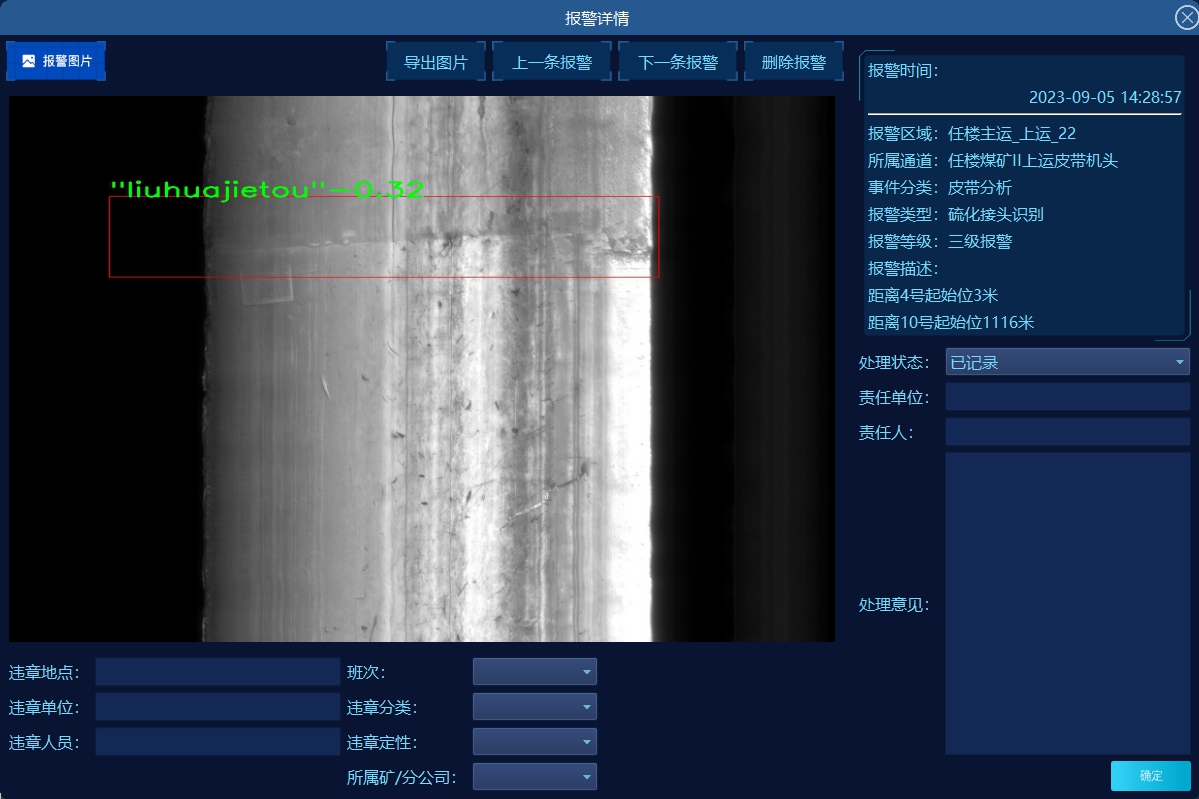
Task: Click the text 距离10号起始位1116米
Action: tap(950, 322)
